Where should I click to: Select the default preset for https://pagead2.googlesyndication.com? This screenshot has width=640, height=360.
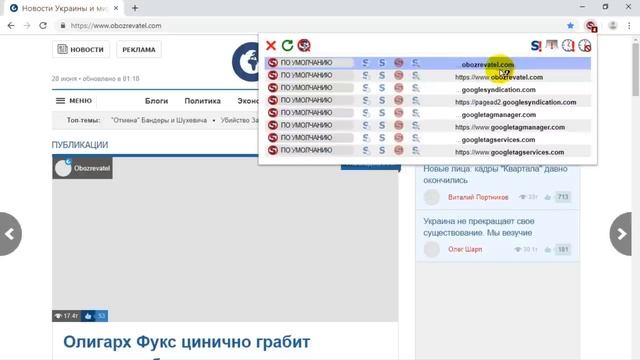pyautogui.click(x=310, y=100)
